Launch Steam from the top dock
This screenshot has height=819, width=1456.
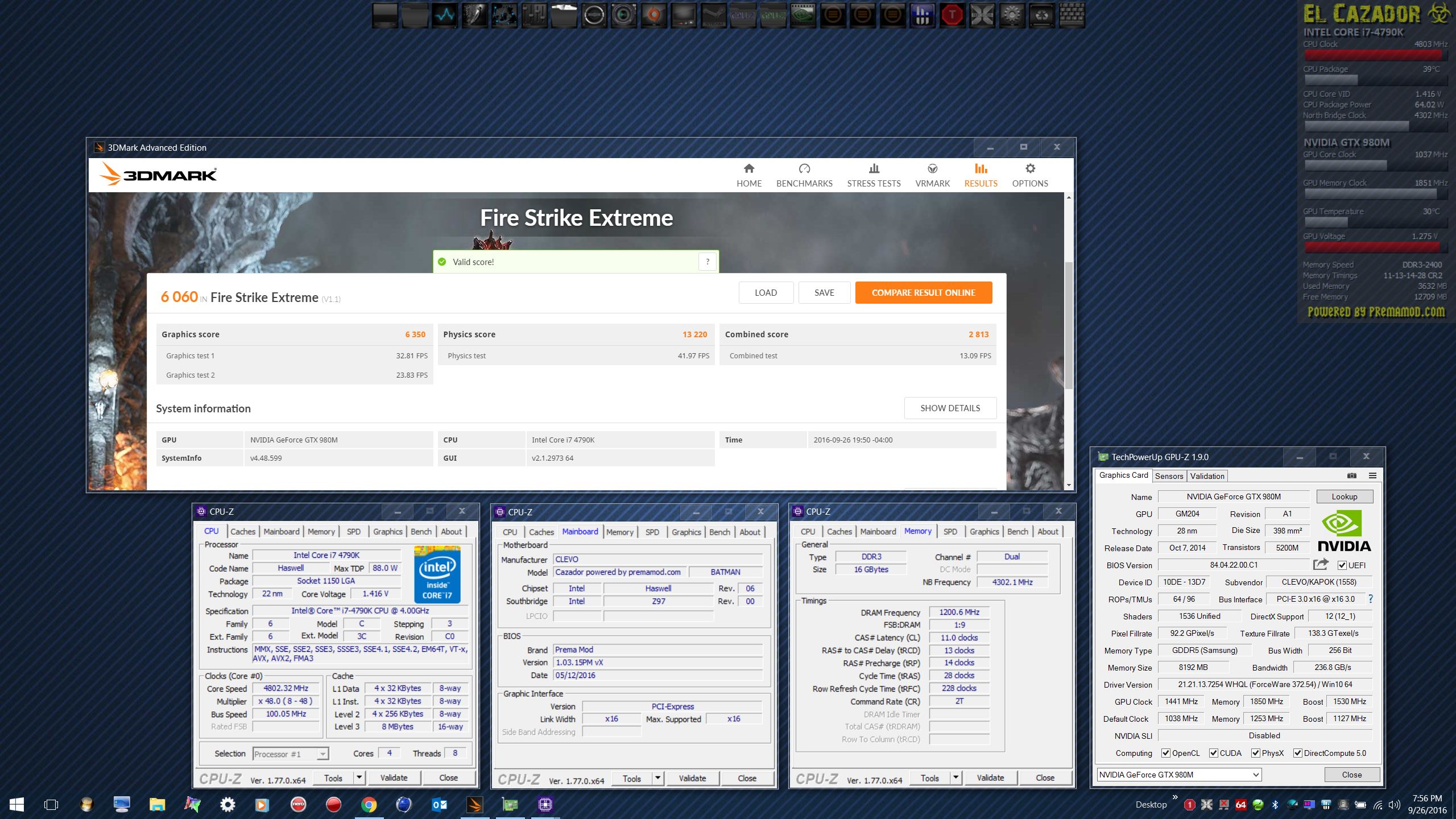click(x=713, y=15)
